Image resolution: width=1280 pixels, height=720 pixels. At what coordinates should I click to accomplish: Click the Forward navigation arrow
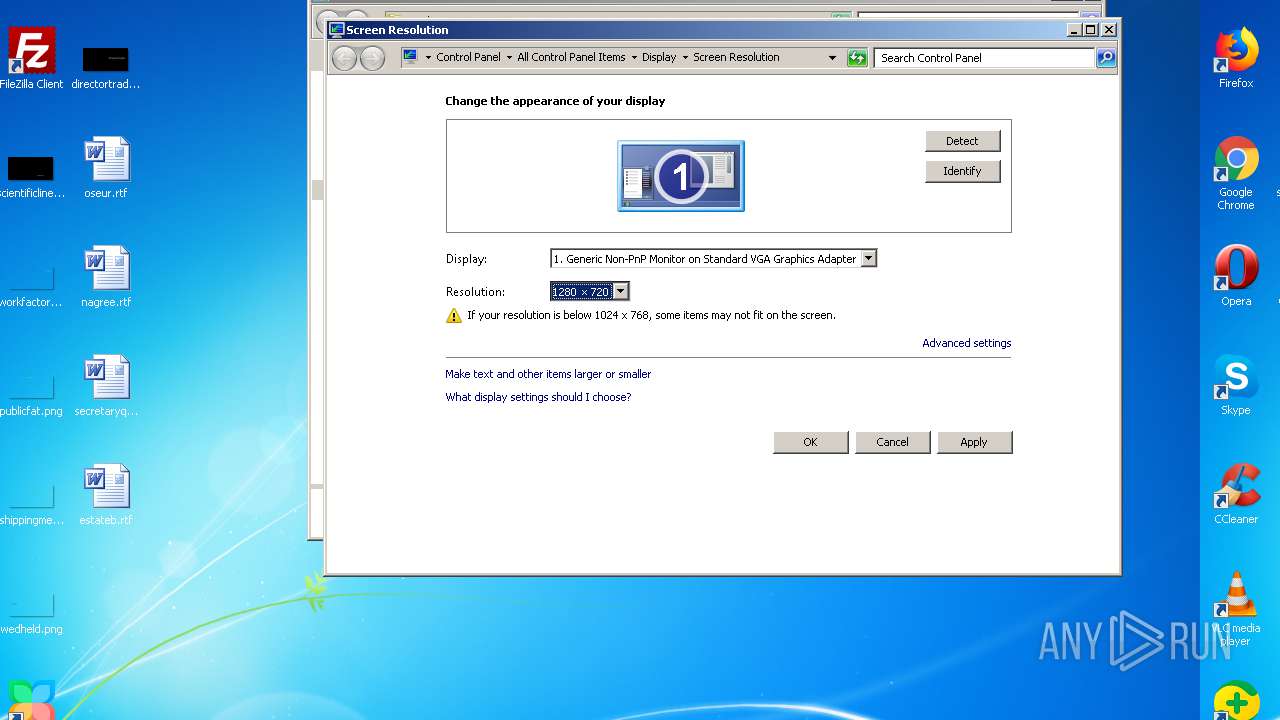click(x=372, y=58)
